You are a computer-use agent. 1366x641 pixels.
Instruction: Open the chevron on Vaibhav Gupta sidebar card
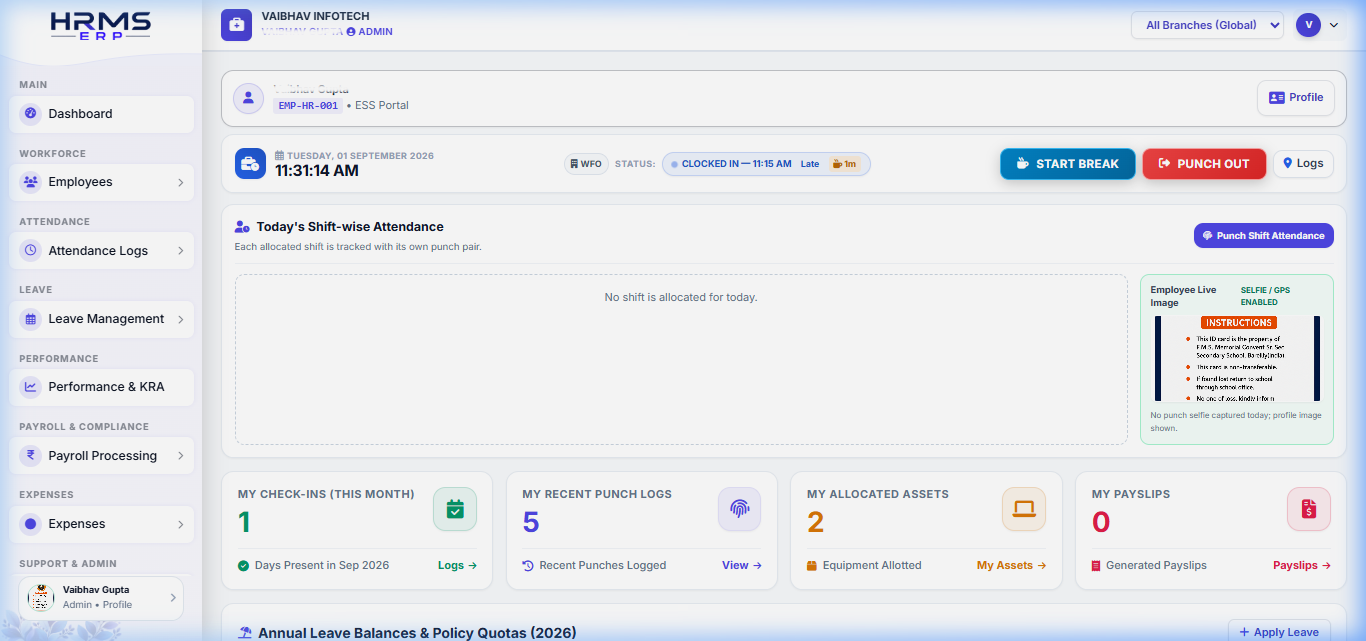172,598
